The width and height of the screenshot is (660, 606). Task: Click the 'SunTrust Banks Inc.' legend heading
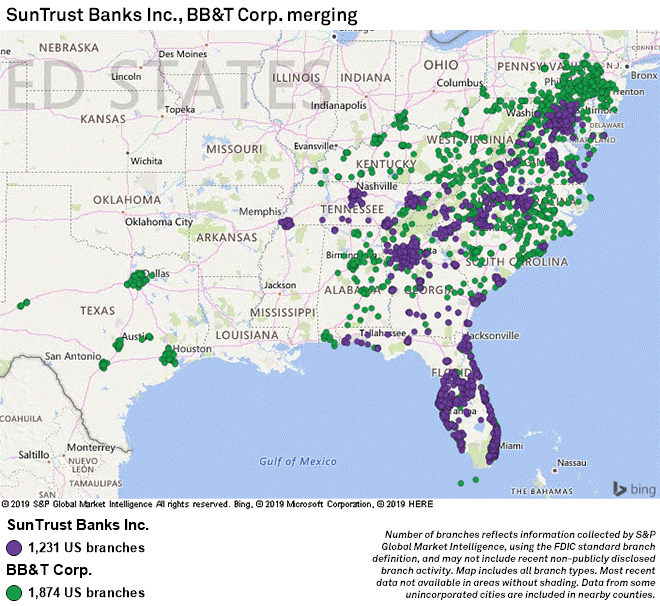point(78,525)
